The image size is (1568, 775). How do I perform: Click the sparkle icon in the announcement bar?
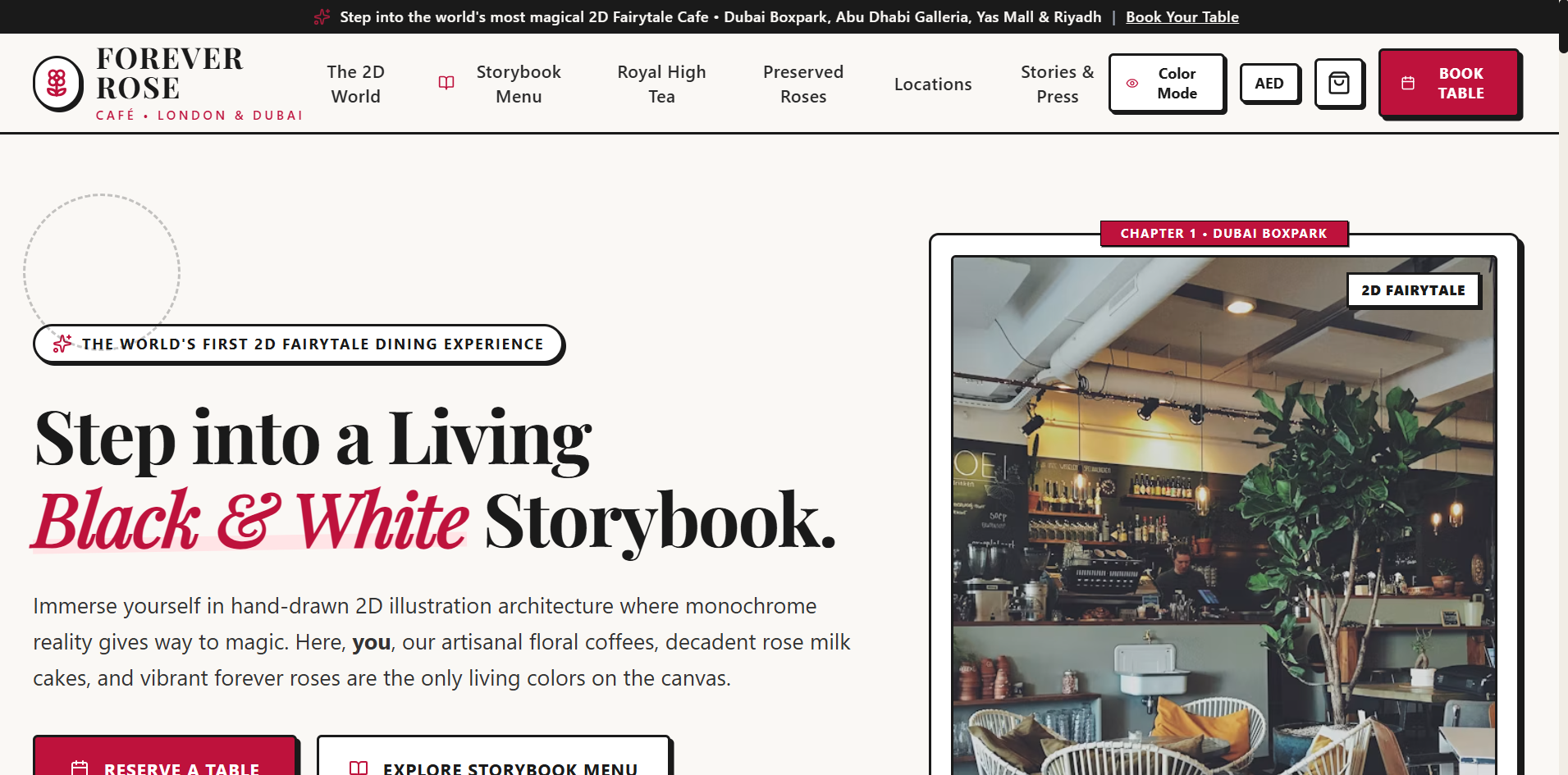pos(322,16)
